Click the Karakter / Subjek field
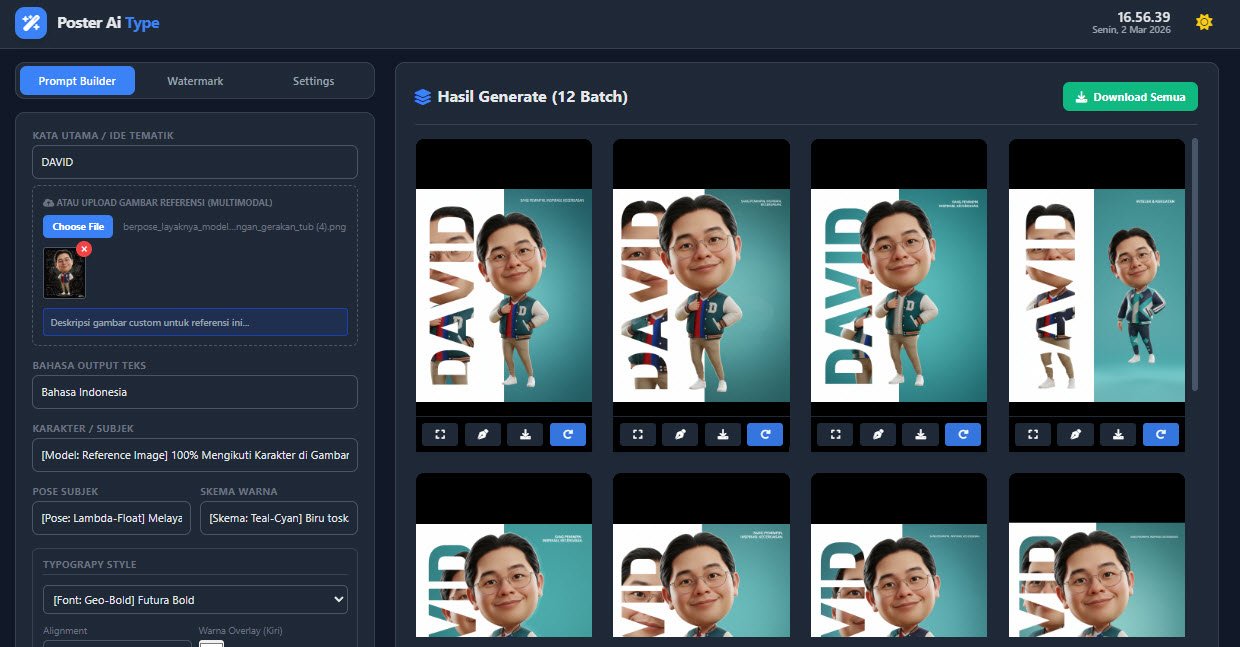Viewport: 1240px width, 647px height. [195, 456]
